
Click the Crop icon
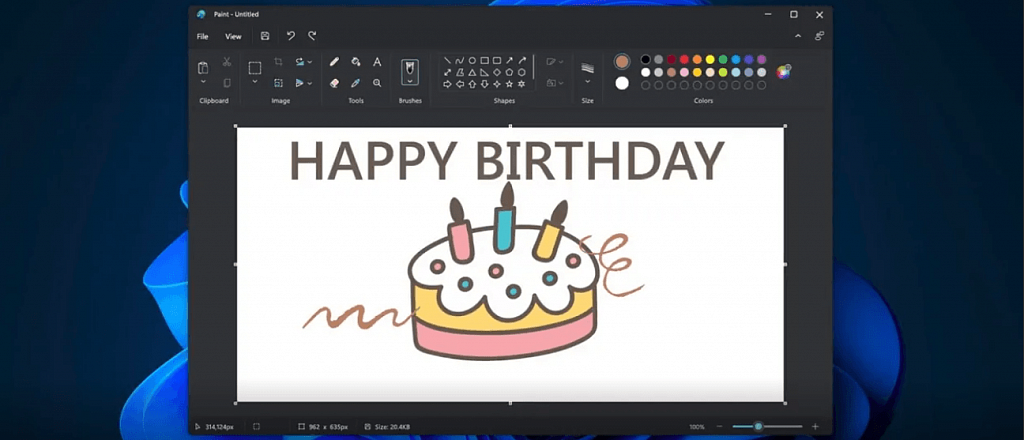tap(278, 61)
